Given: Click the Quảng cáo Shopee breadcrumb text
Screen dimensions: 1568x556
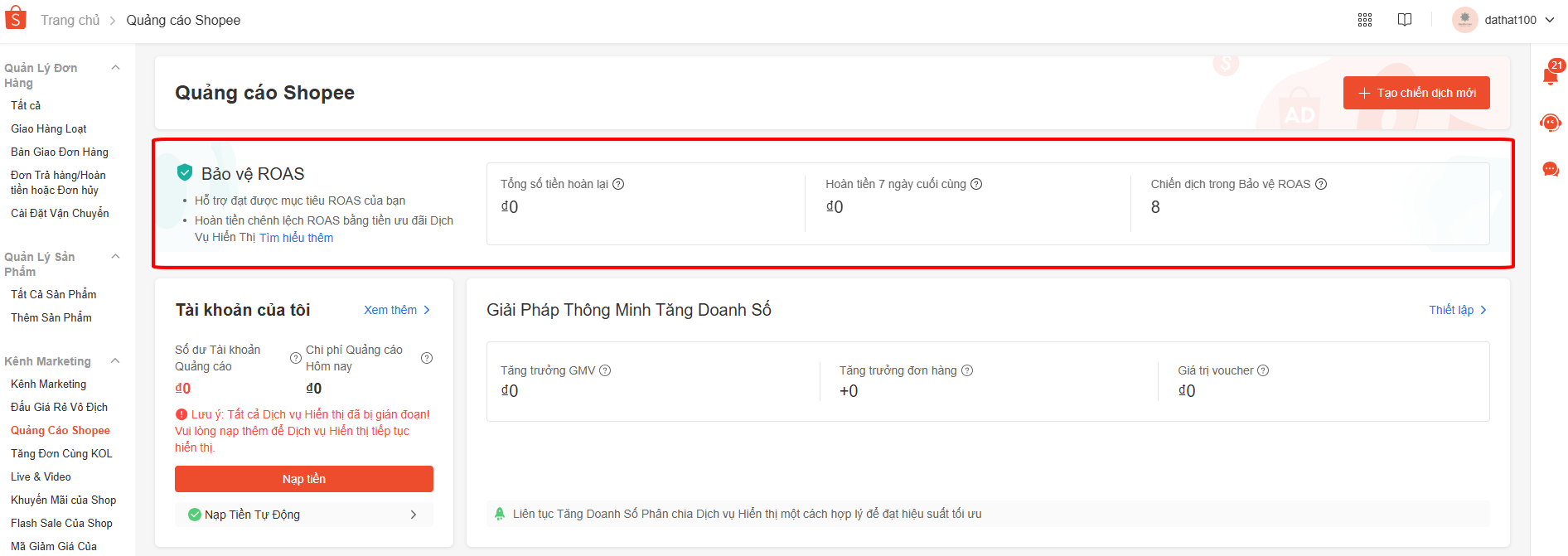Looking at the screenshot, I should coord(183,20).
